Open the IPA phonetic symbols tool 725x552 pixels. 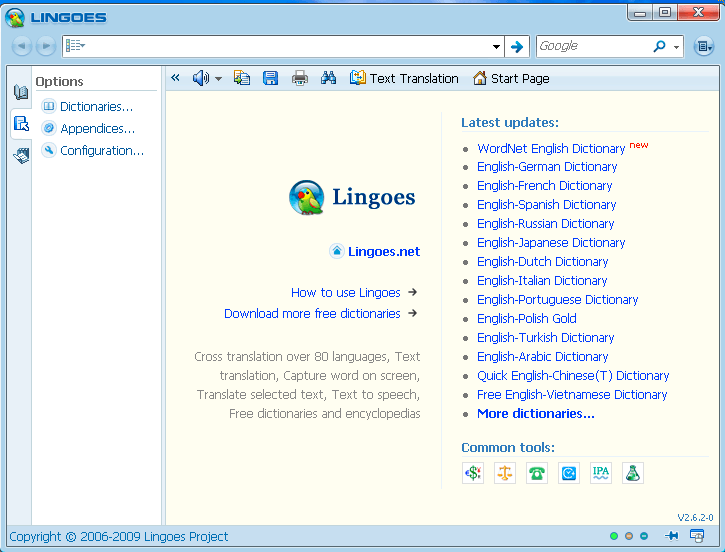(x=601, y=473)
